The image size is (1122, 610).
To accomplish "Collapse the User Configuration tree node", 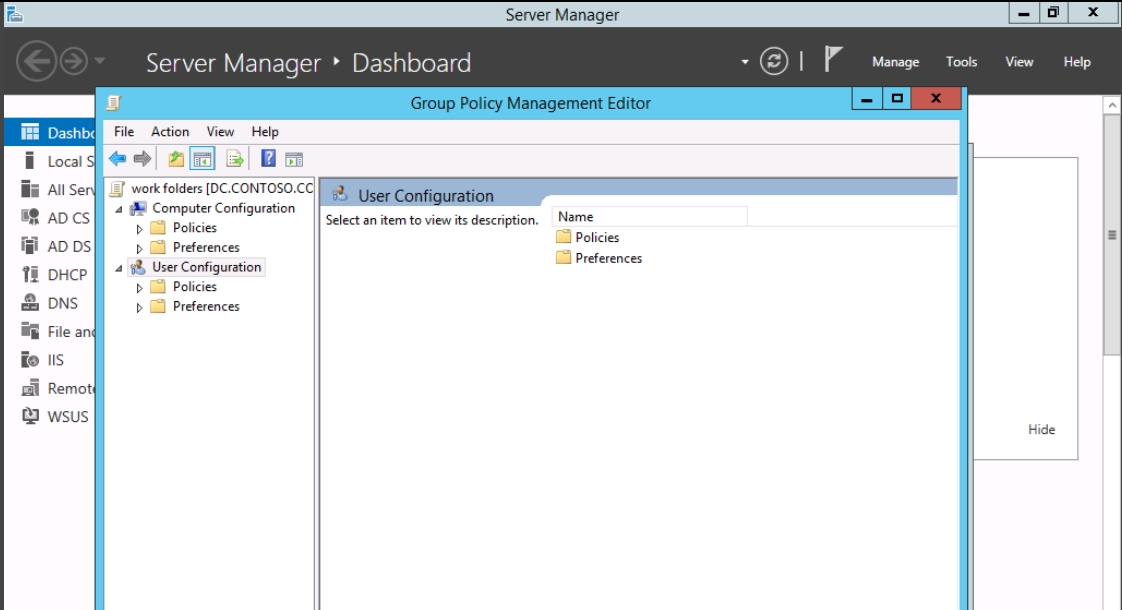I will click(x=120, y=268).
